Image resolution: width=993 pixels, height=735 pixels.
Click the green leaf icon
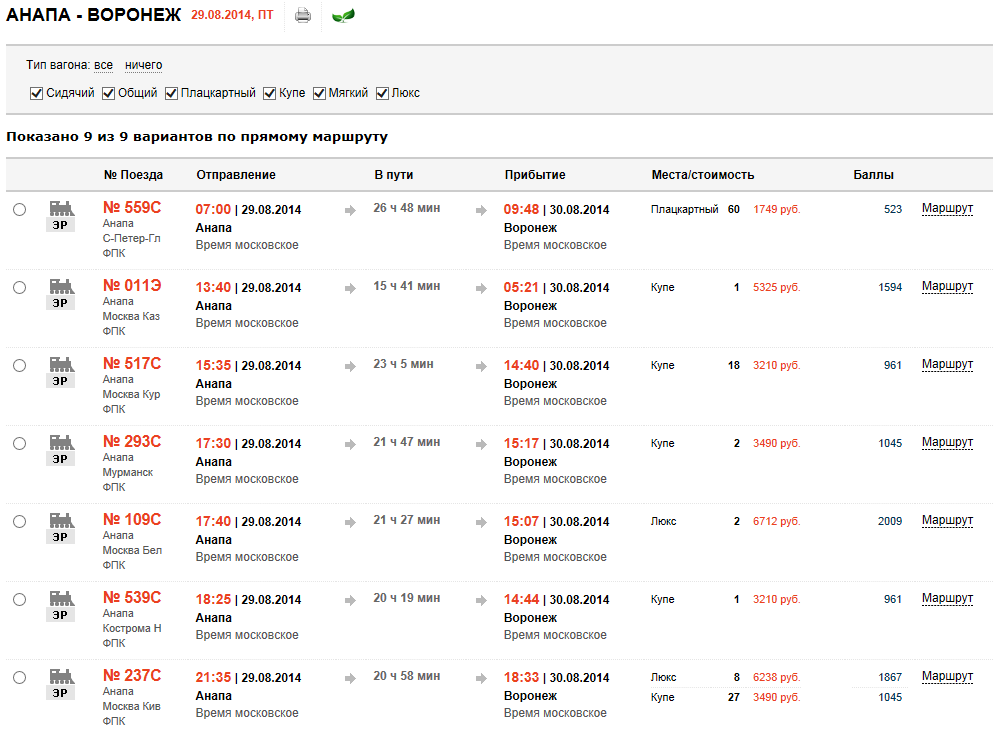(x=343, y=15)
